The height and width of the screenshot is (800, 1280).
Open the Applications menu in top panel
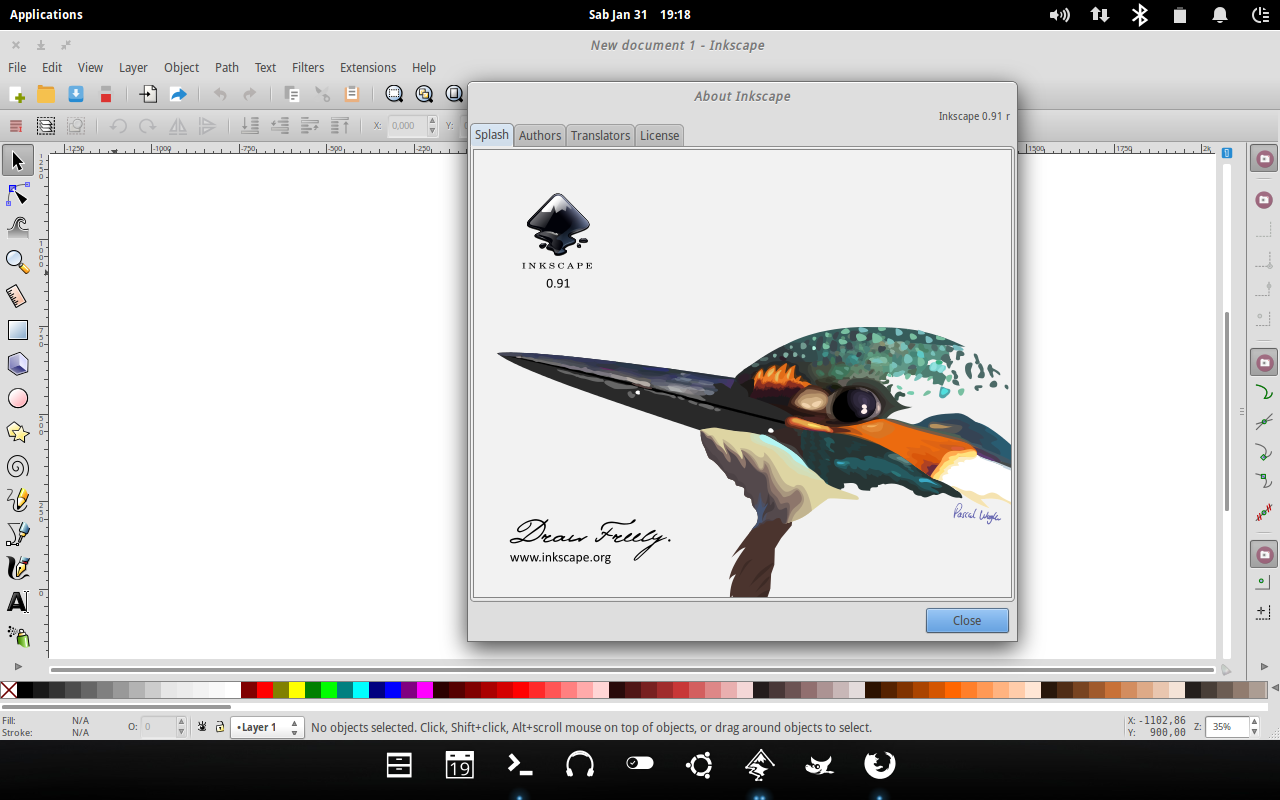point(46,14)
